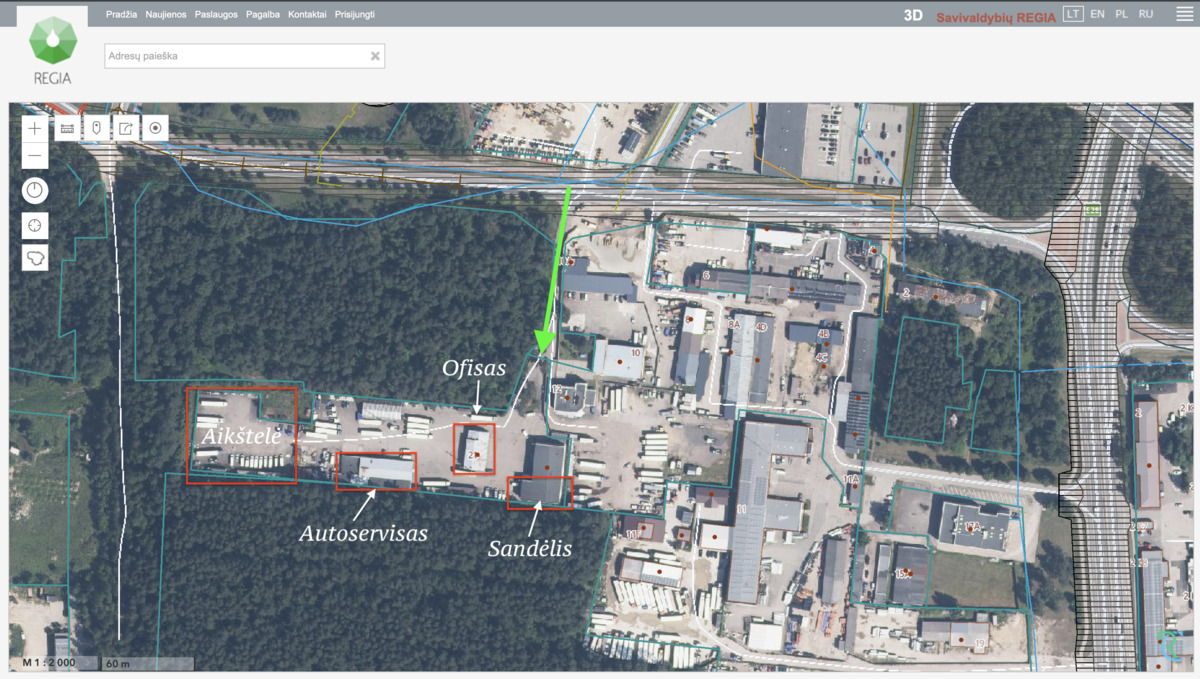Open the Naujienos menu item
This screenshot has height=679, width=1200.
pyautogui.click(x=167, y=15)
